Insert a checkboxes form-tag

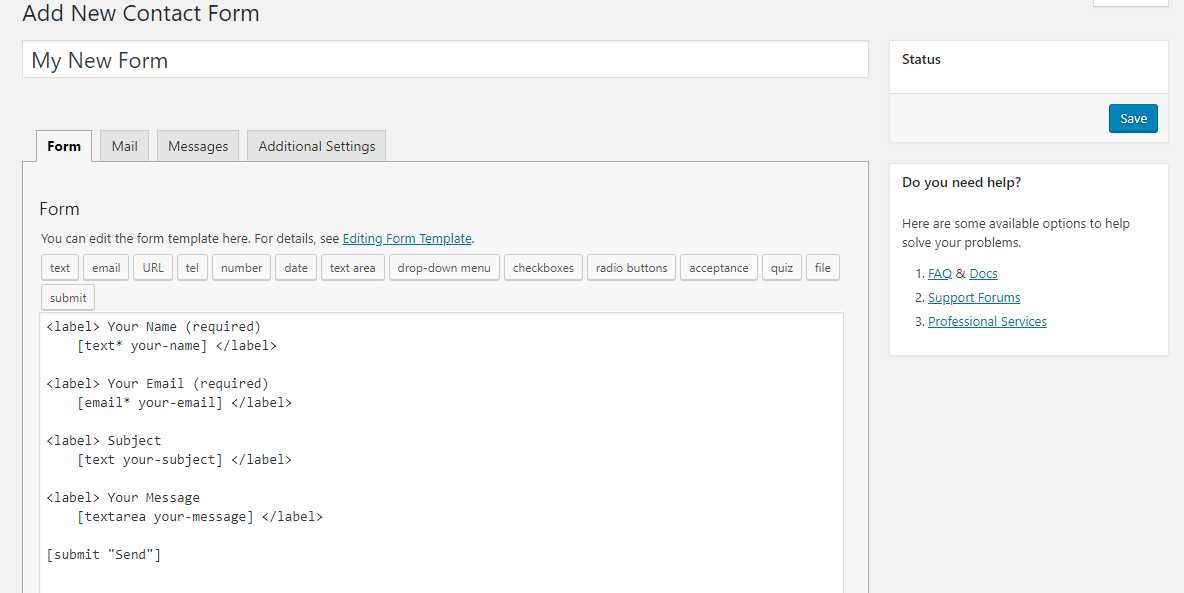click(x=543, y=267)
